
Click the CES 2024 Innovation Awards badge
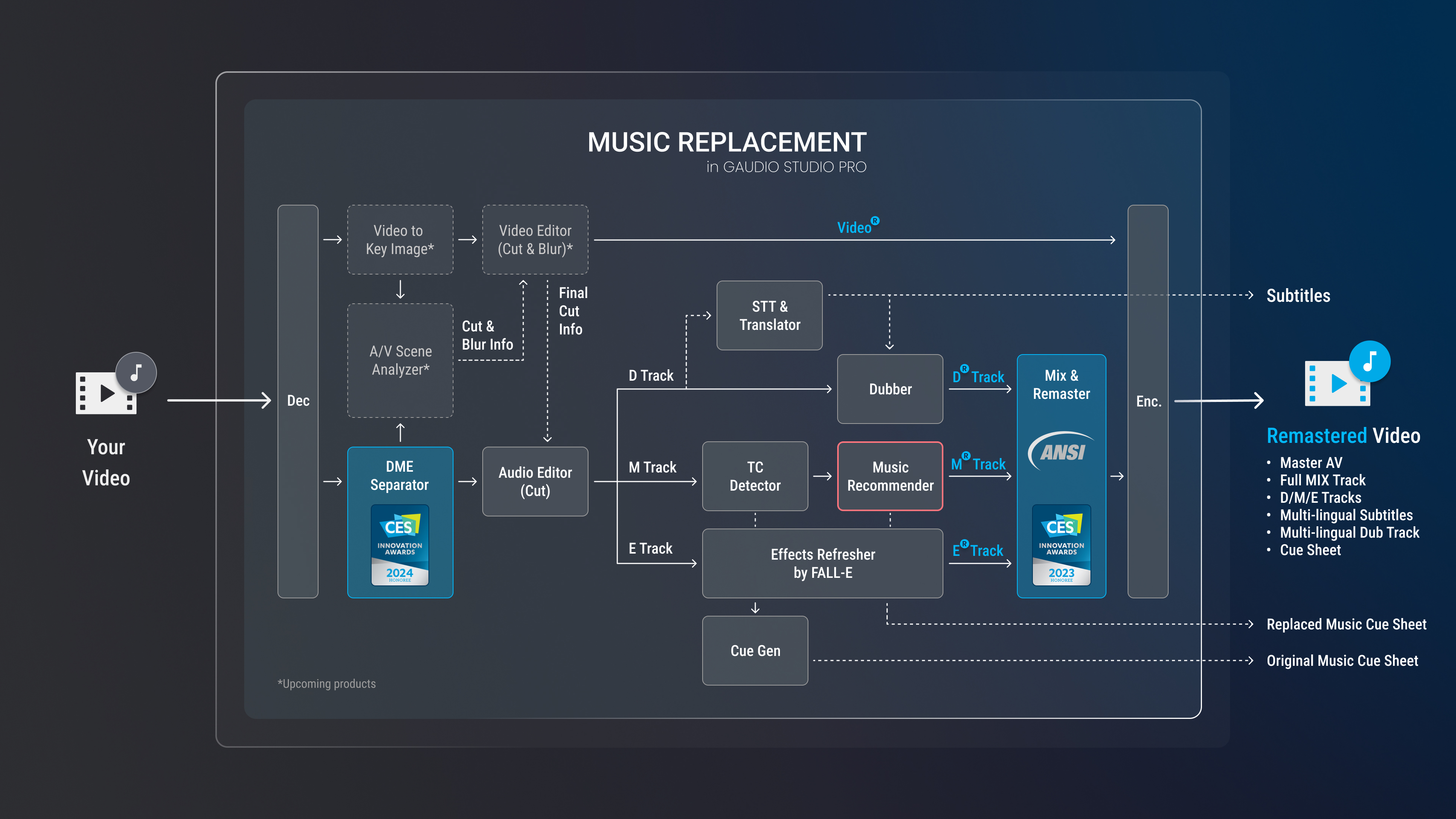pos(400,545)
